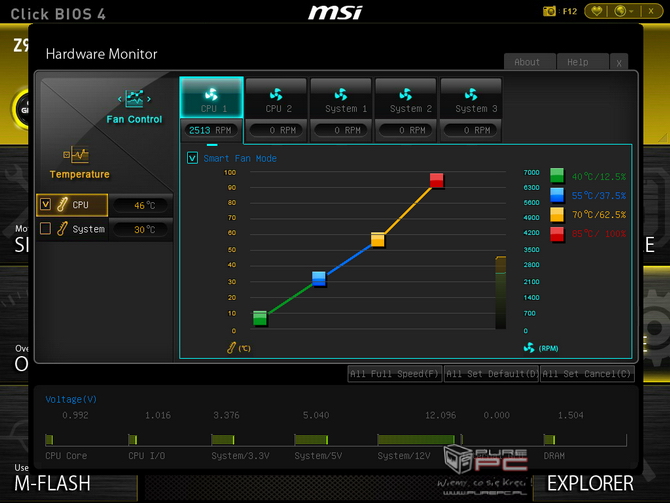Select the blue curve point on graph
670x503 pixels.
pos(319,279)
